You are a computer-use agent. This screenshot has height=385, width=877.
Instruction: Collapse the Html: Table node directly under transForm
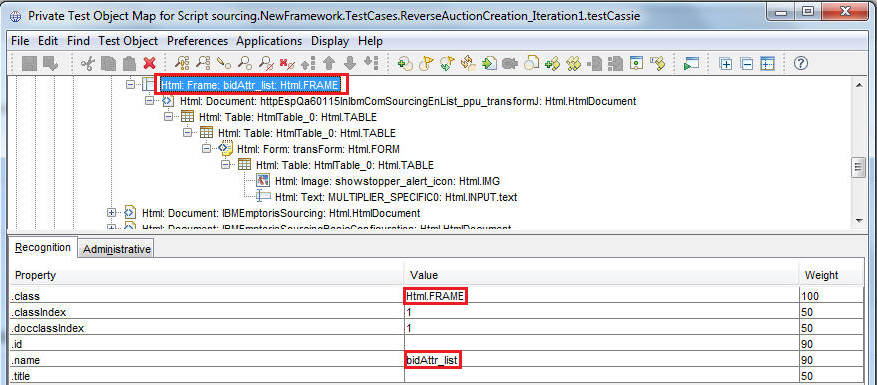(225, 165)
